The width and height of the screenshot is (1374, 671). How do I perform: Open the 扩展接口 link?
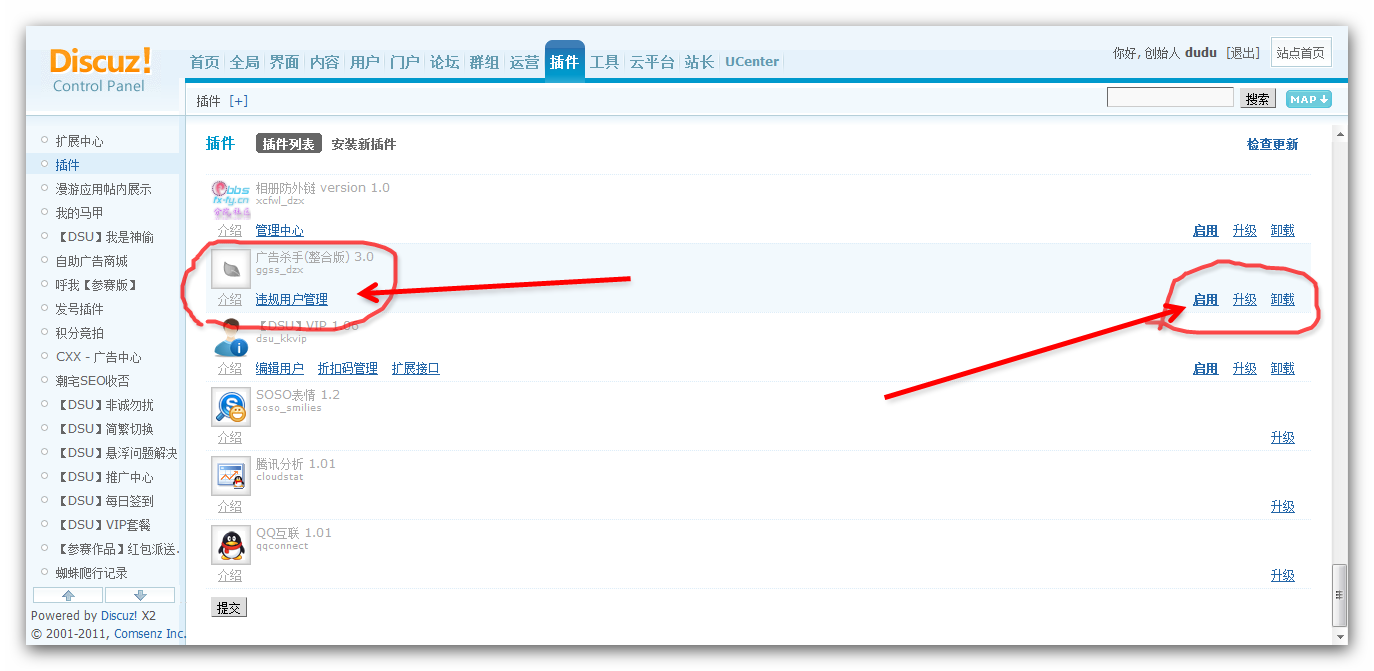[416, 369]
